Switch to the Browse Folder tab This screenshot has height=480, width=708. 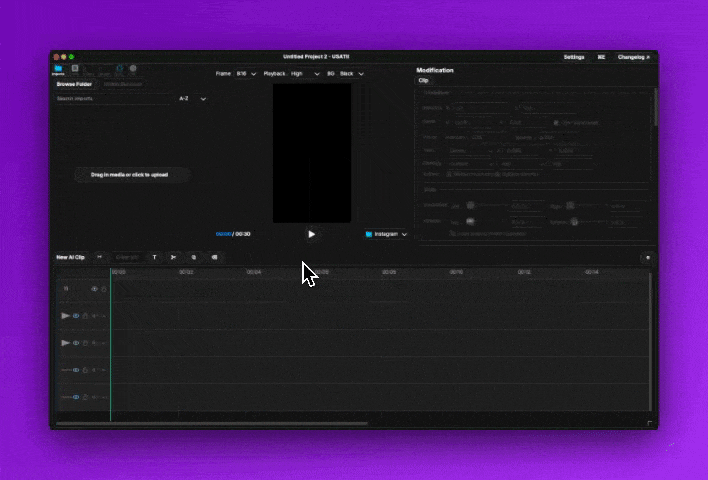click(73, 84)
